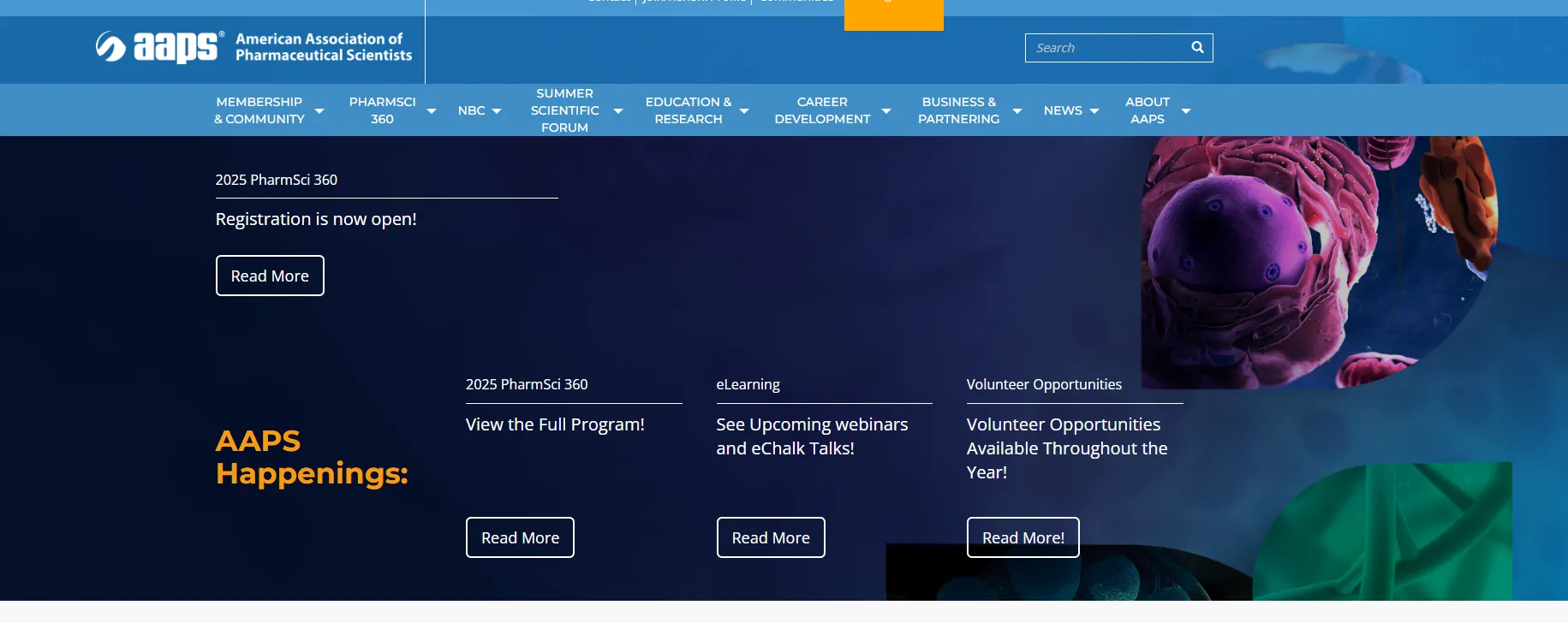This screenshot has height=623, width=1568.
Task: Open the Education & Research menu
Action: tap(689, 110)
